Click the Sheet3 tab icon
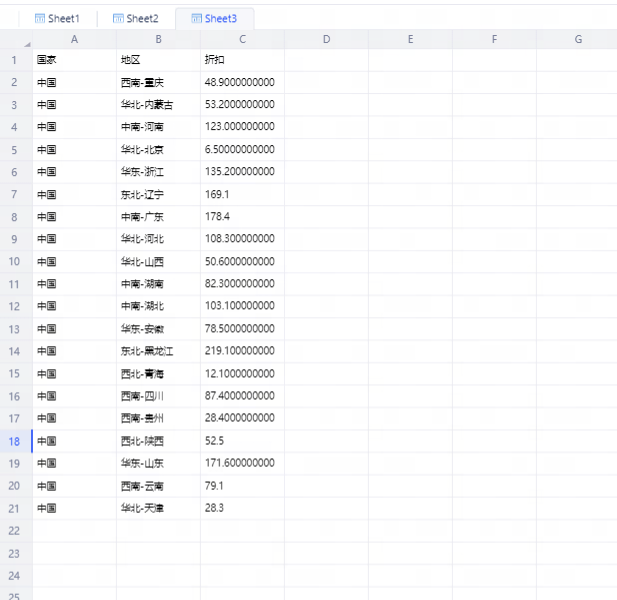The image size is (617, 600). (x=197, y=18)
